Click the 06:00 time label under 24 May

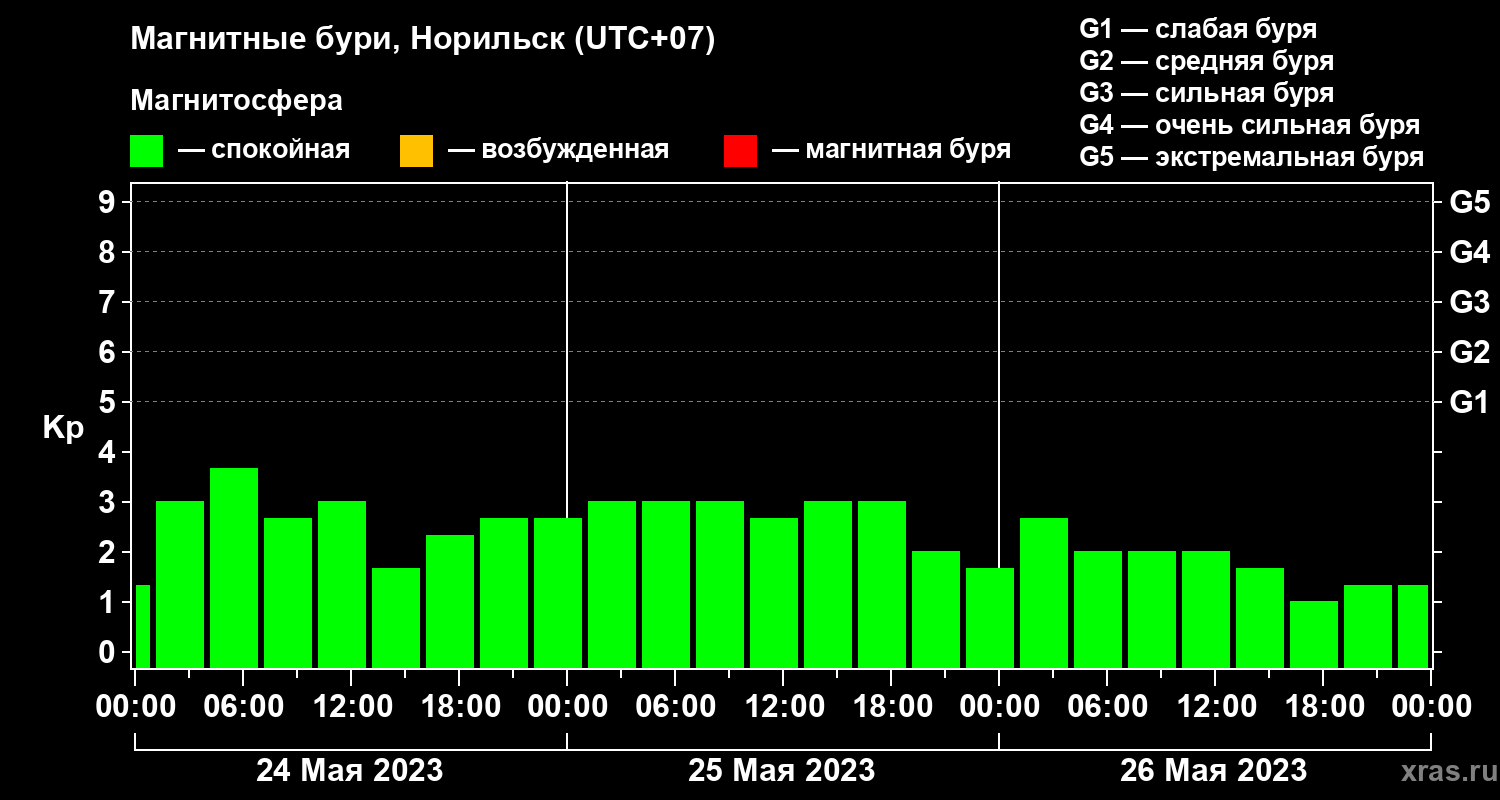(x=243, y=707)
